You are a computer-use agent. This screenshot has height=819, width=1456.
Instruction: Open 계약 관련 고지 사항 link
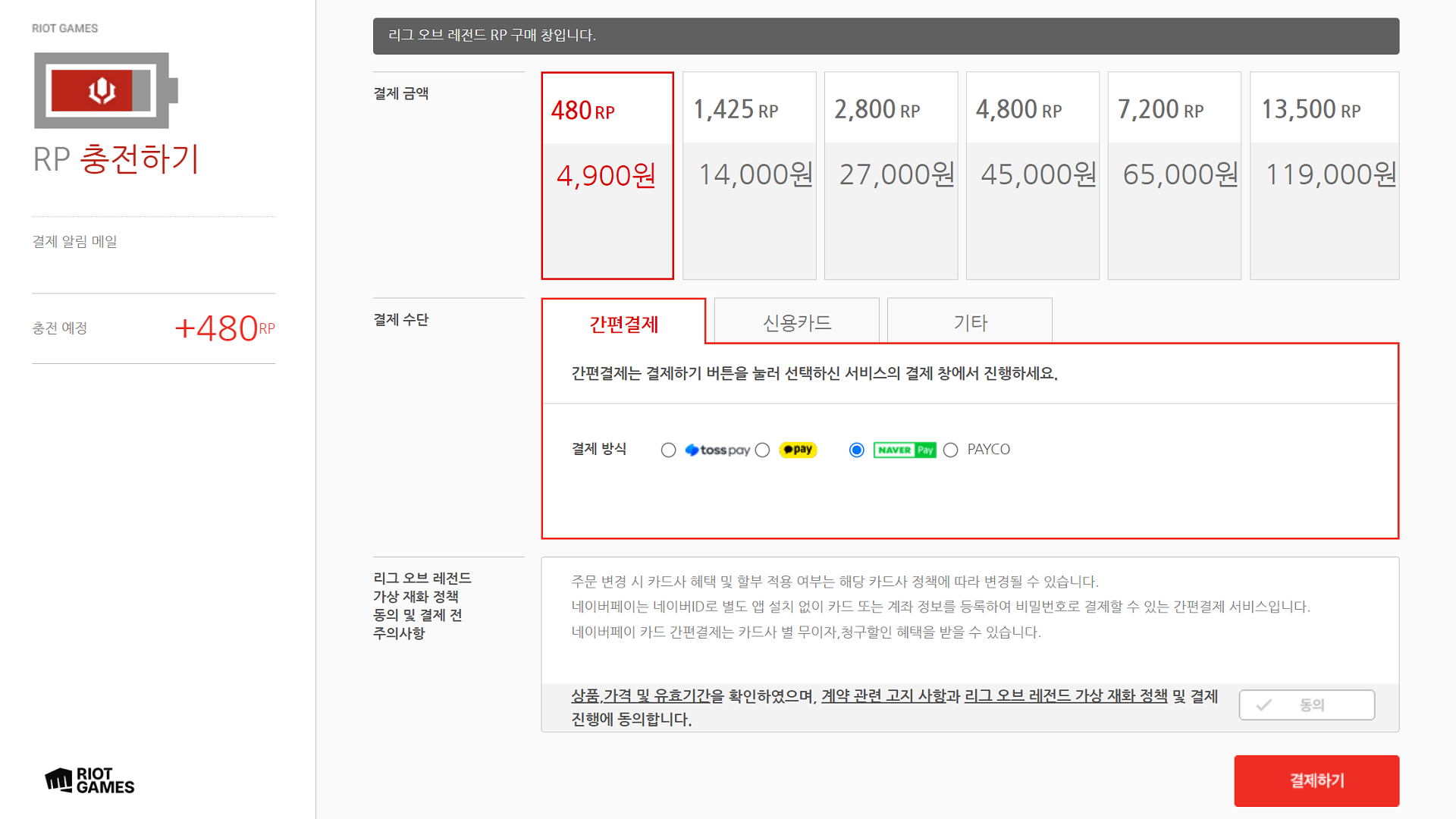(883, 696)
